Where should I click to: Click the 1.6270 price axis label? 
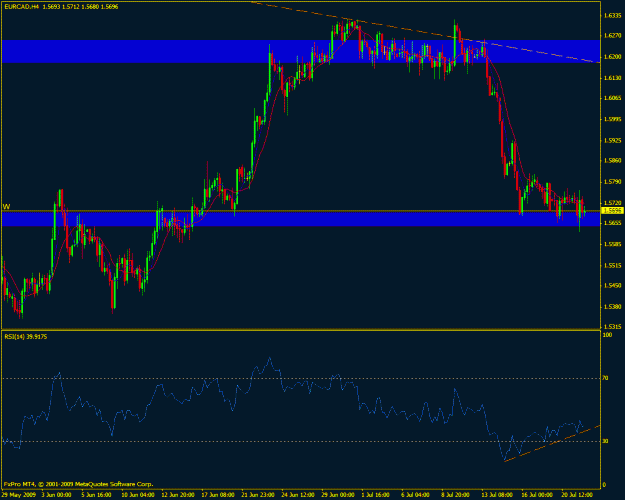(x=613, y=36)
